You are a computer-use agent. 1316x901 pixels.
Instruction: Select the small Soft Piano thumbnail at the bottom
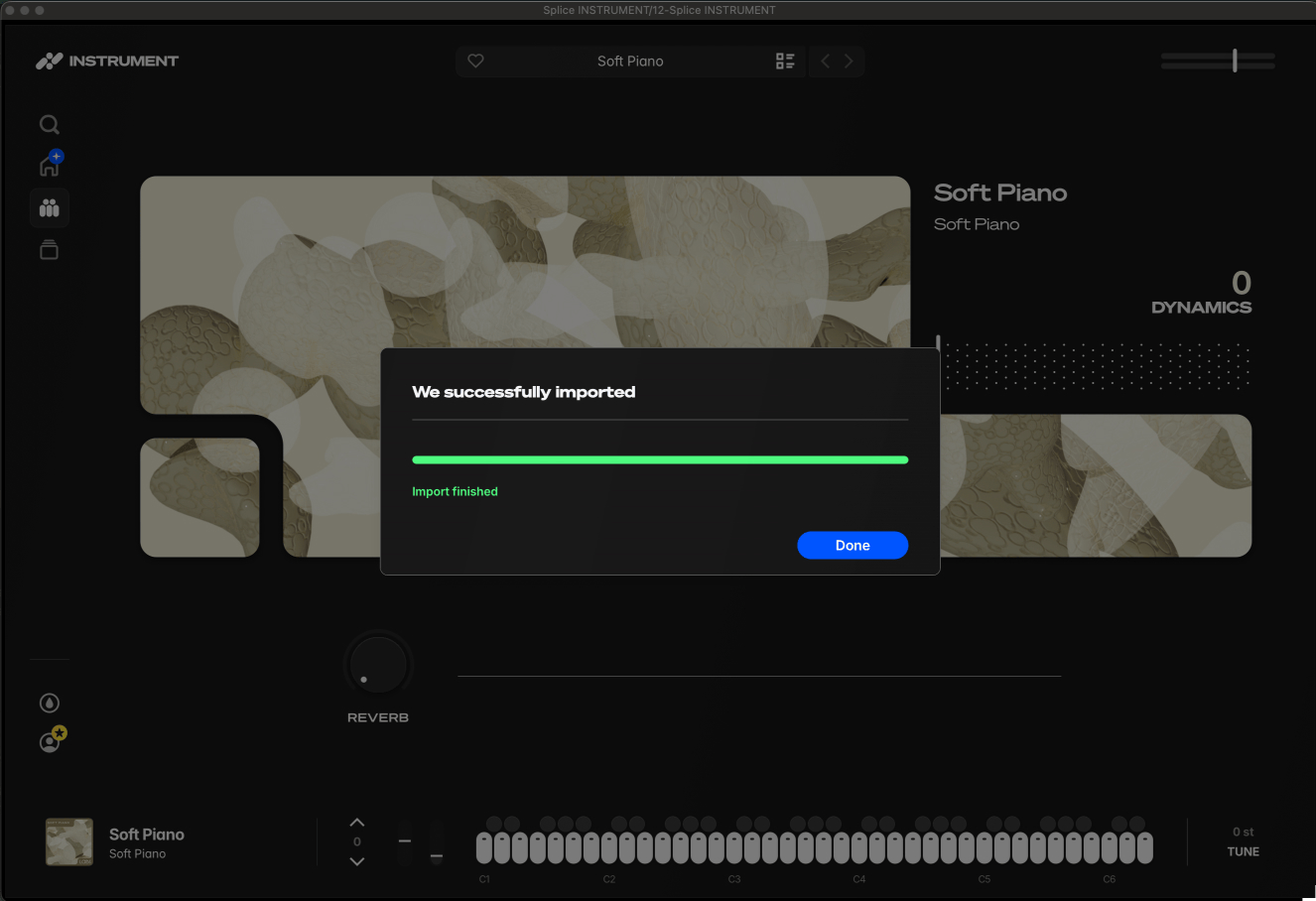pos(69,841)
